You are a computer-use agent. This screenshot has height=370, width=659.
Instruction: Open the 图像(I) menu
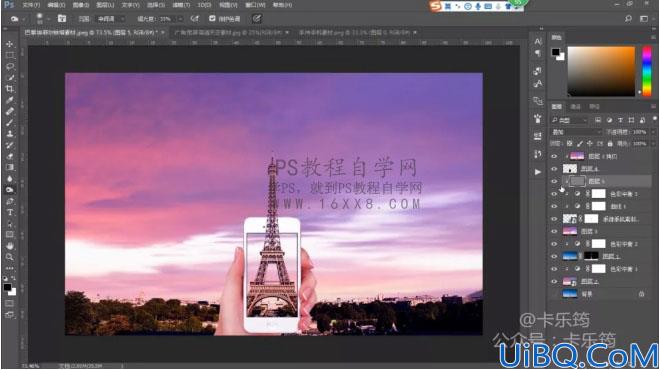pos(80,5)
